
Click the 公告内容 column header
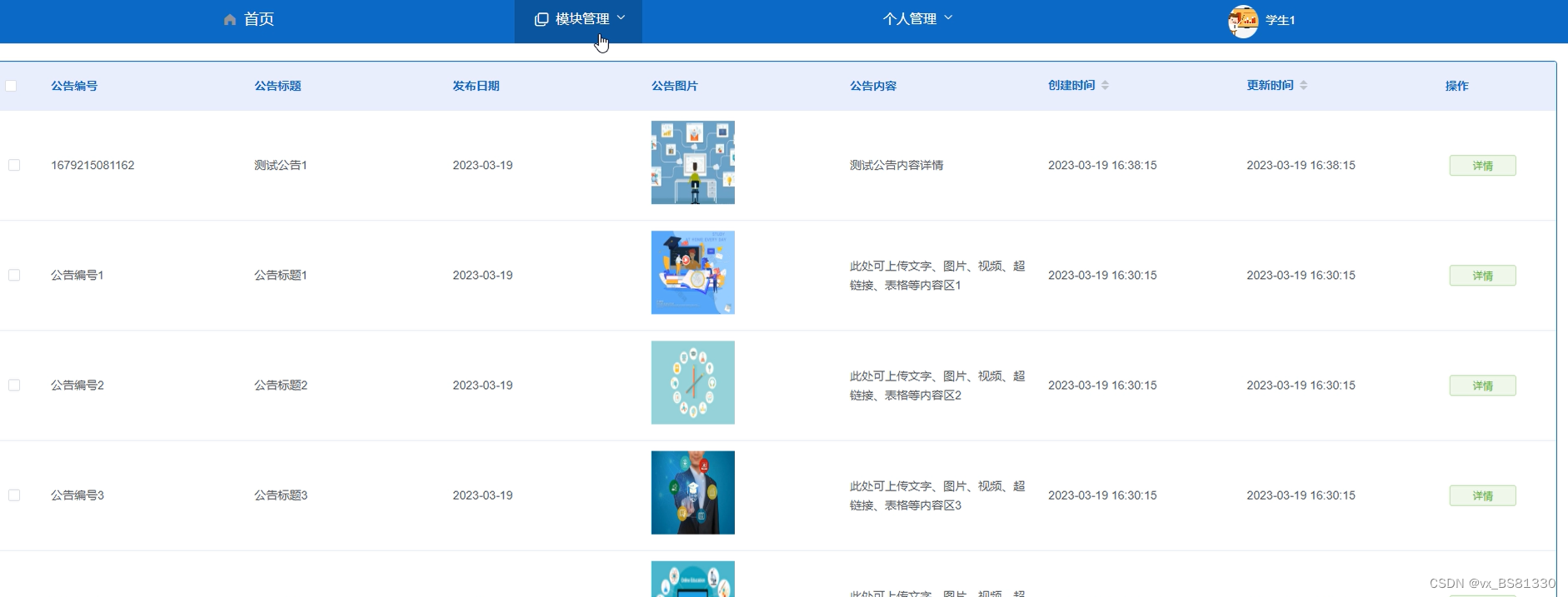point(873,86)
